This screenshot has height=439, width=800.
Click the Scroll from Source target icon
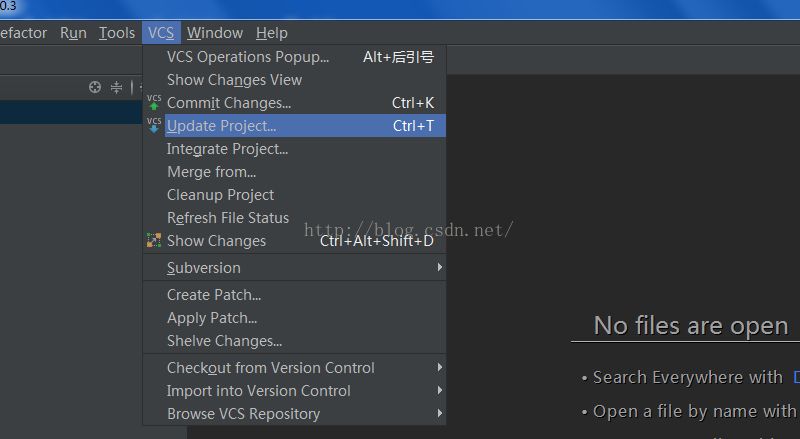tap(95, 87)
